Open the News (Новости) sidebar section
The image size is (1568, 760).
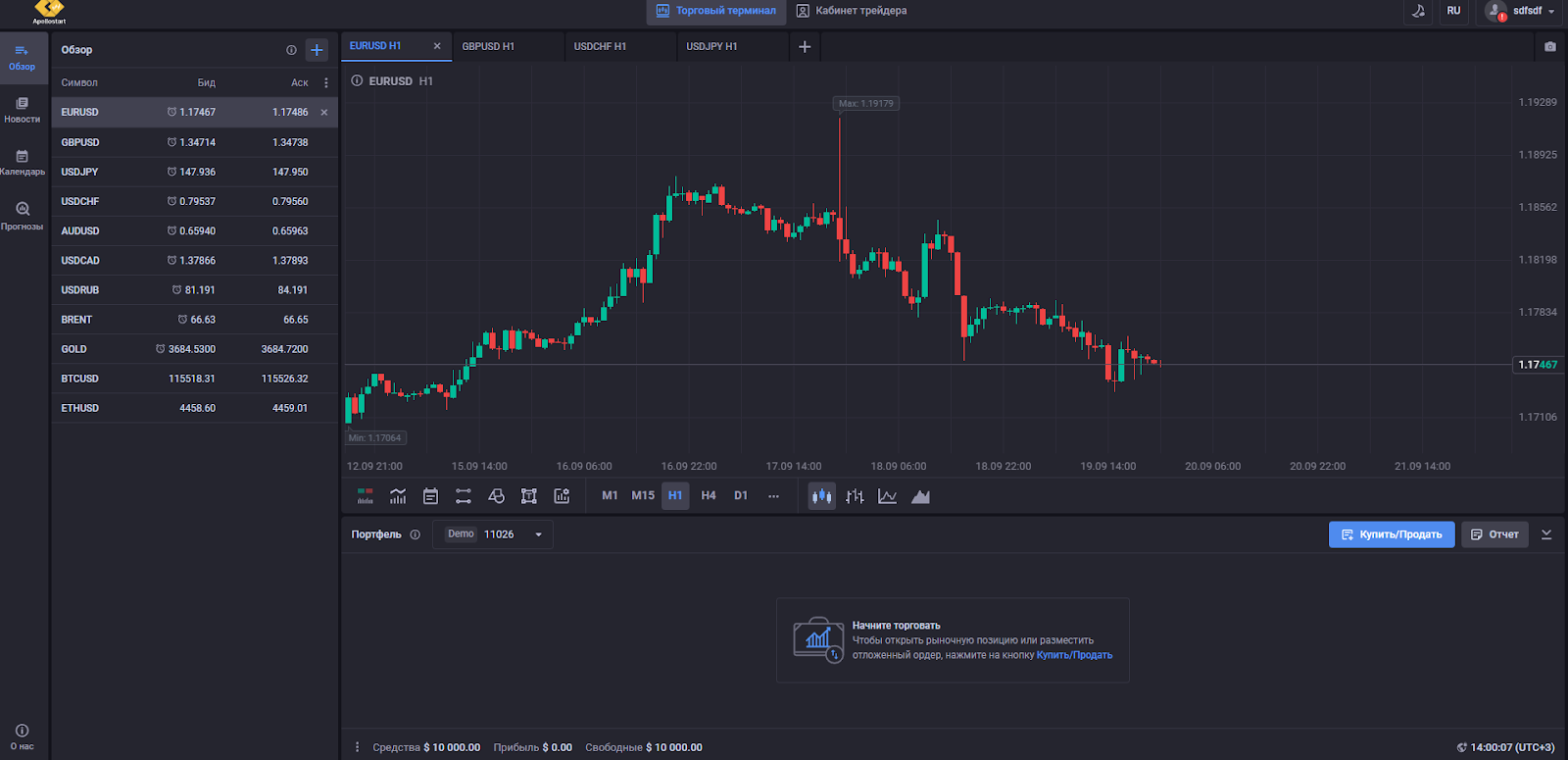click(x=23, y=109)
